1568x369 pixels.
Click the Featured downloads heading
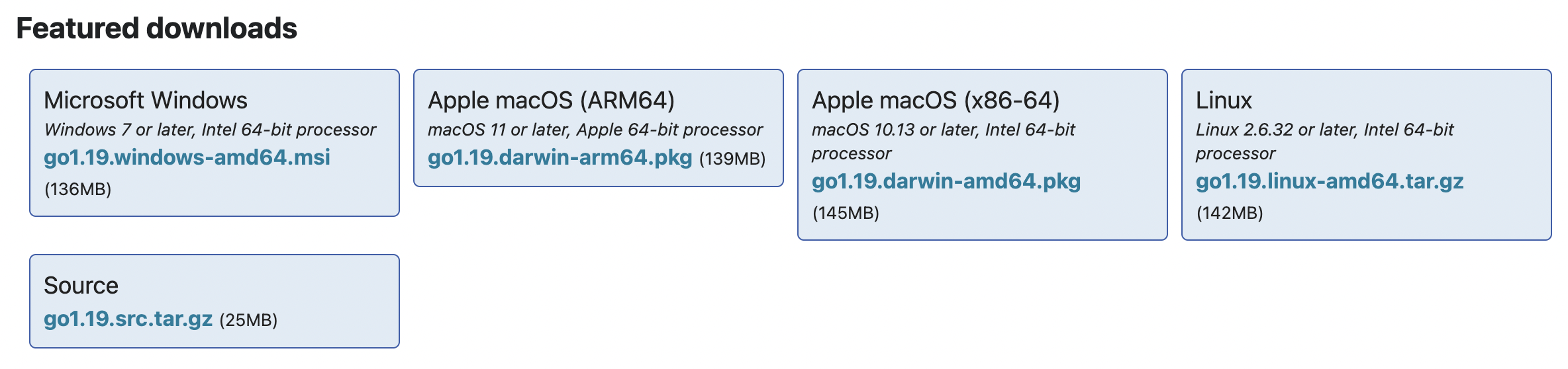pos(156,28)
